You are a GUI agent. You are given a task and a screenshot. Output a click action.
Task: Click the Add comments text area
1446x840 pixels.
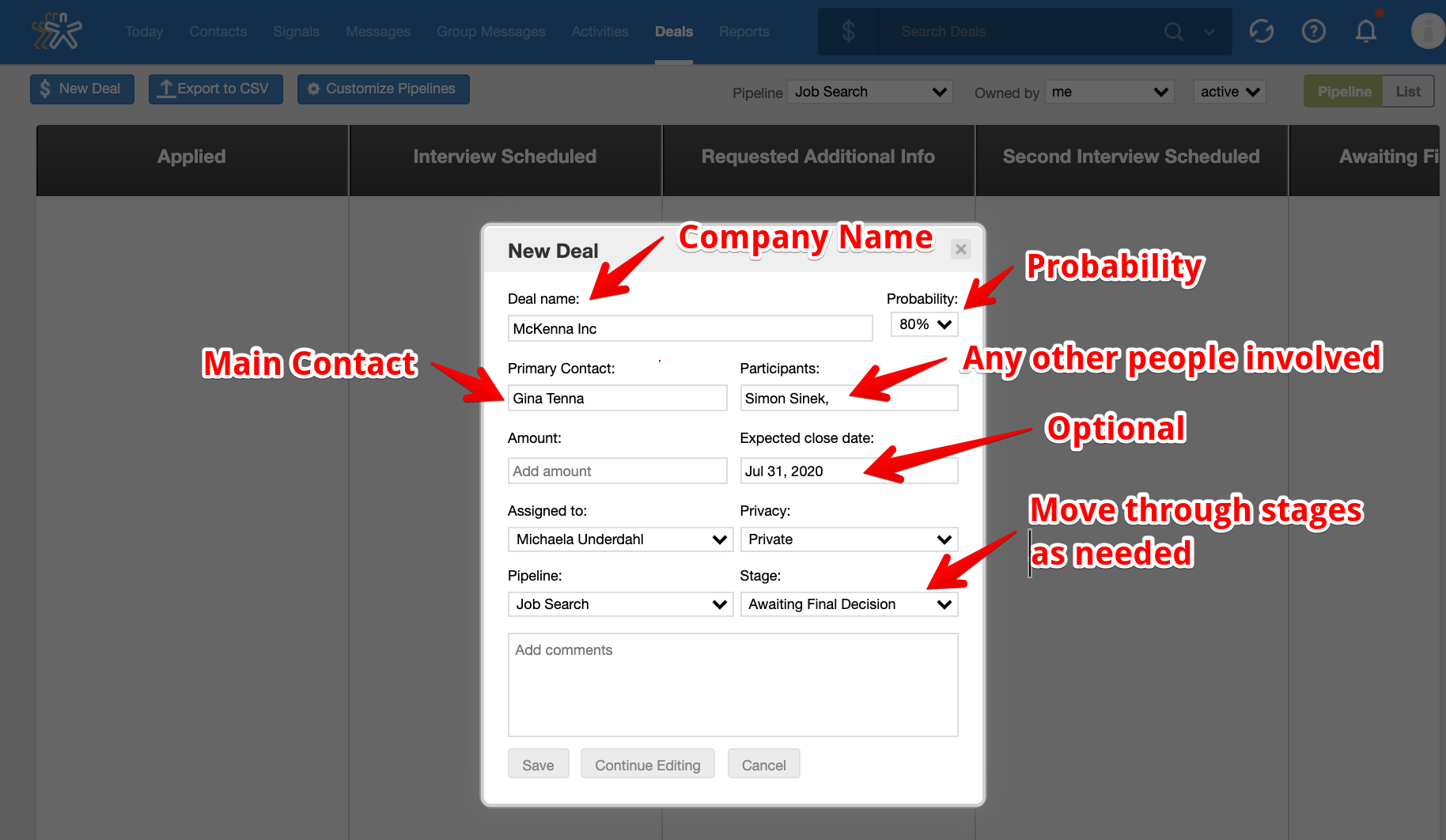732,684
